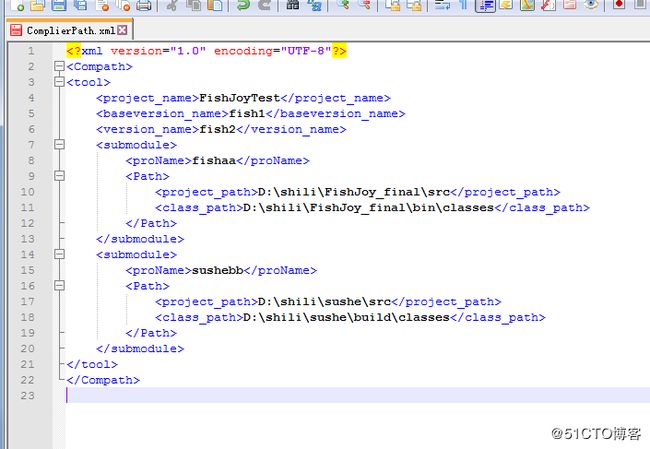650x449 pixels.
Task: Open folder as workspace icon
Action: pyautogui.click(x=570, y=4)
